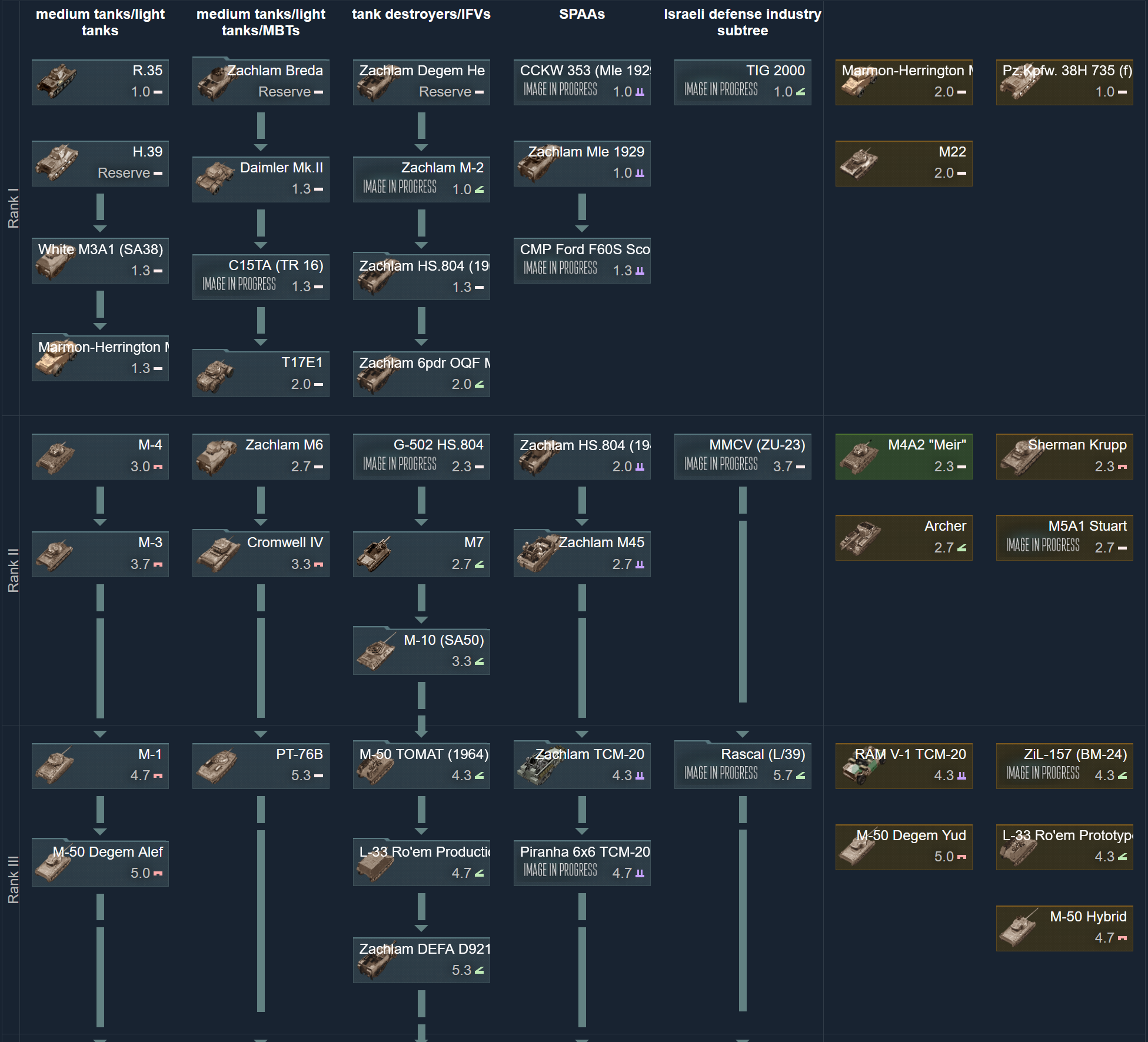Viewport: 1148px width, 1042px height.
Task: Click the M22 light tank icon
Action: coord(859,164)
